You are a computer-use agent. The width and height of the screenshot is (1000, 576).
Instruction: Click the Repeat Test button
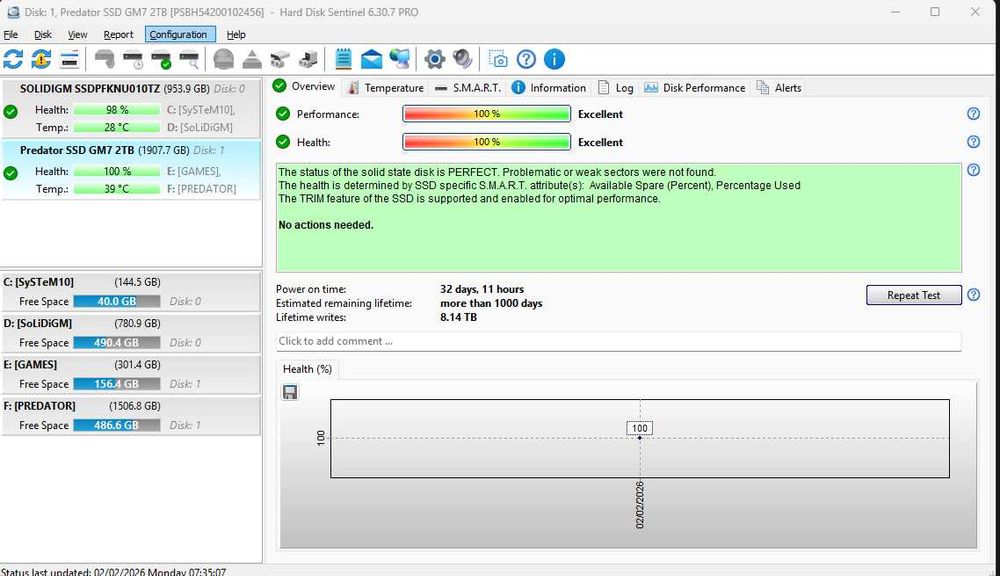[x=913, y=295]
